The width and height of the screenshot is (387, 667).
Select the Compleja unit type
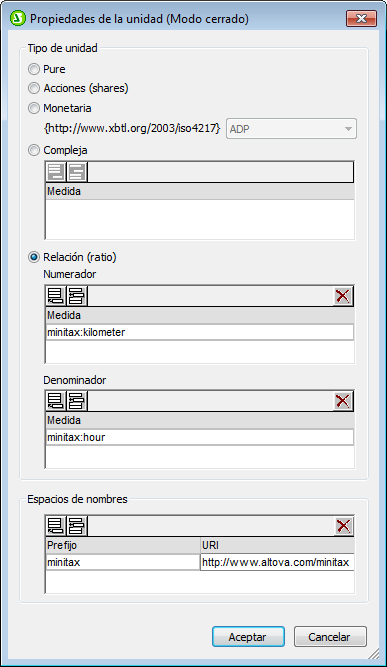pos(34,150)
